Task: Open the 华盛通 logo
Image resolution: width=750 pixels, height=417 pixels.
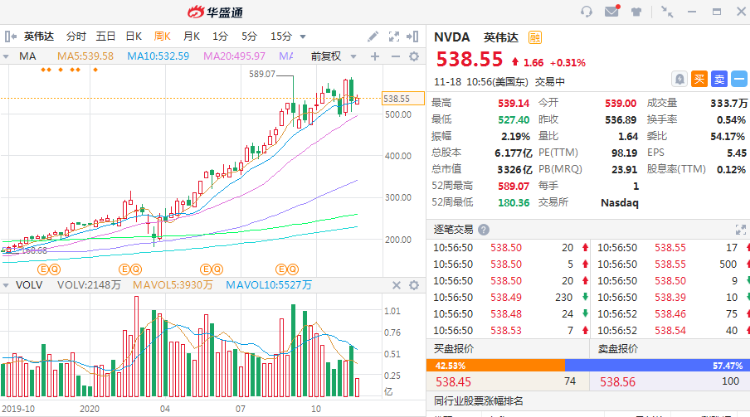Action: coord(215,12)
